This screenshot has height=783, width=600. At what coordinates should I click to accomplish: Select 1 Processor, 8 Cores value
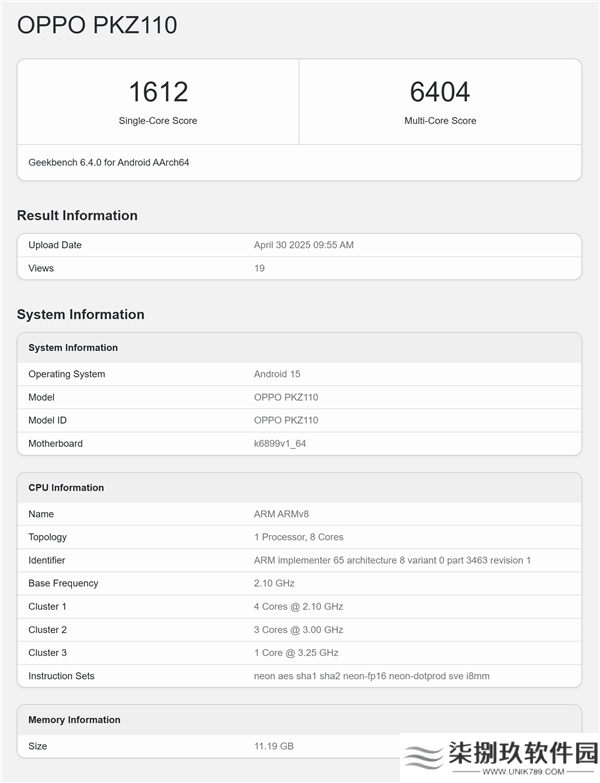click(x=299, y=537)
